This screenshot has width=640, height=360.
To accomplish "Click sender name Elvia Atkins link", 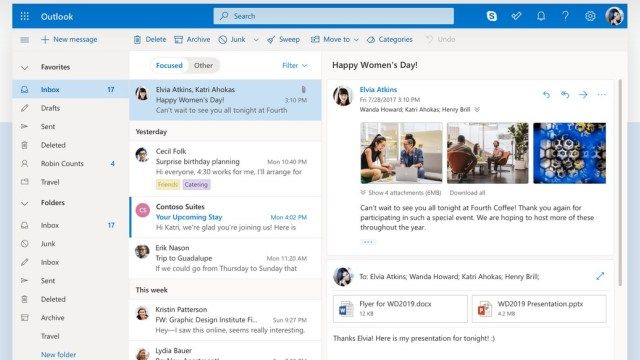I will point(378,89).
